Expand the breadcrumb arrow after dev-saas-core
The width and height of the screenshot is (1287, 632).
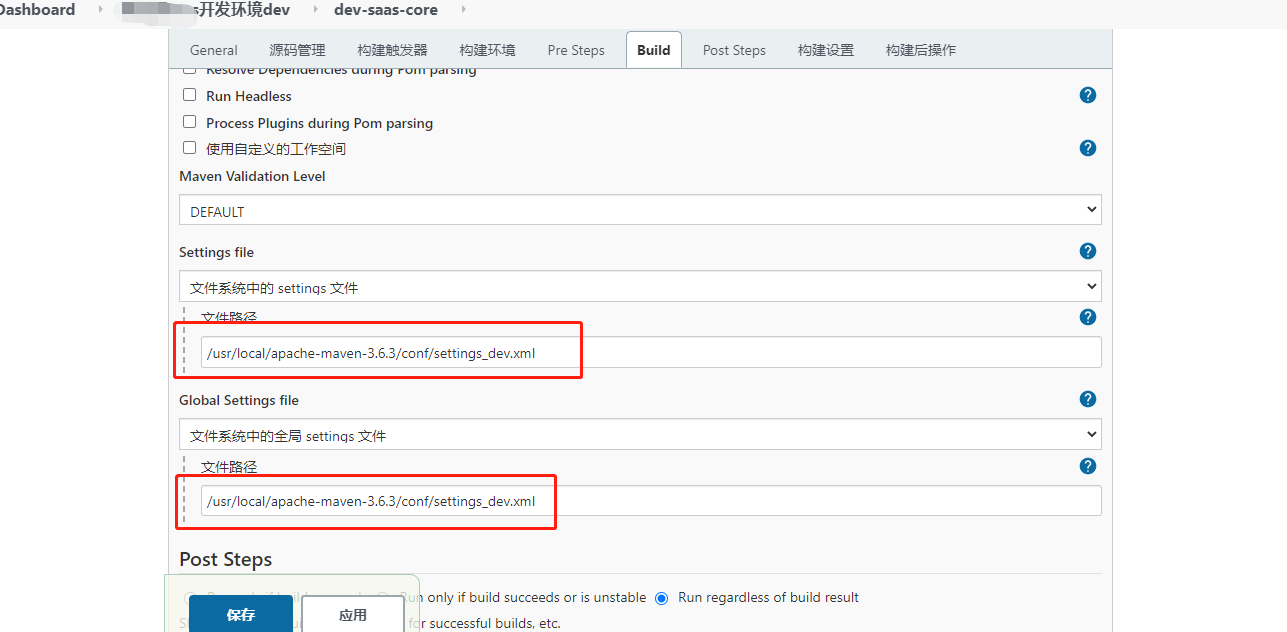coord(463,9)
